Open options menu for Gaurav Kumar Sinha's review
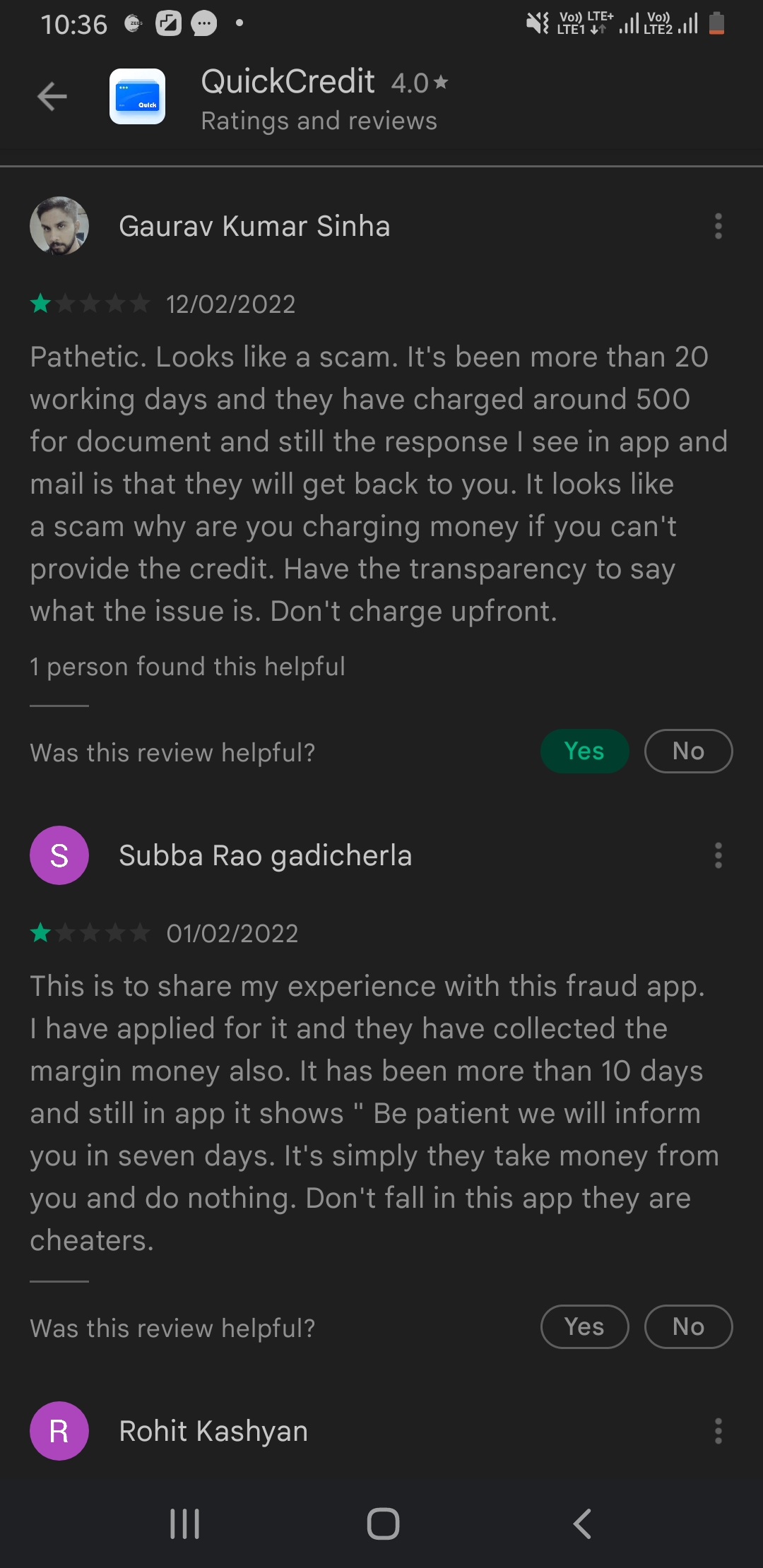 pyautogui.click(x=718, y=226)
